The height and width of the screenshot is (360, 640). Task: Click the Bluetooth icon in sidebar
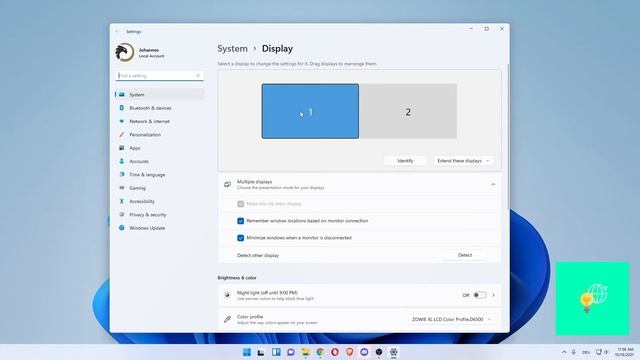pyautogui.click(x=122, y=108)
